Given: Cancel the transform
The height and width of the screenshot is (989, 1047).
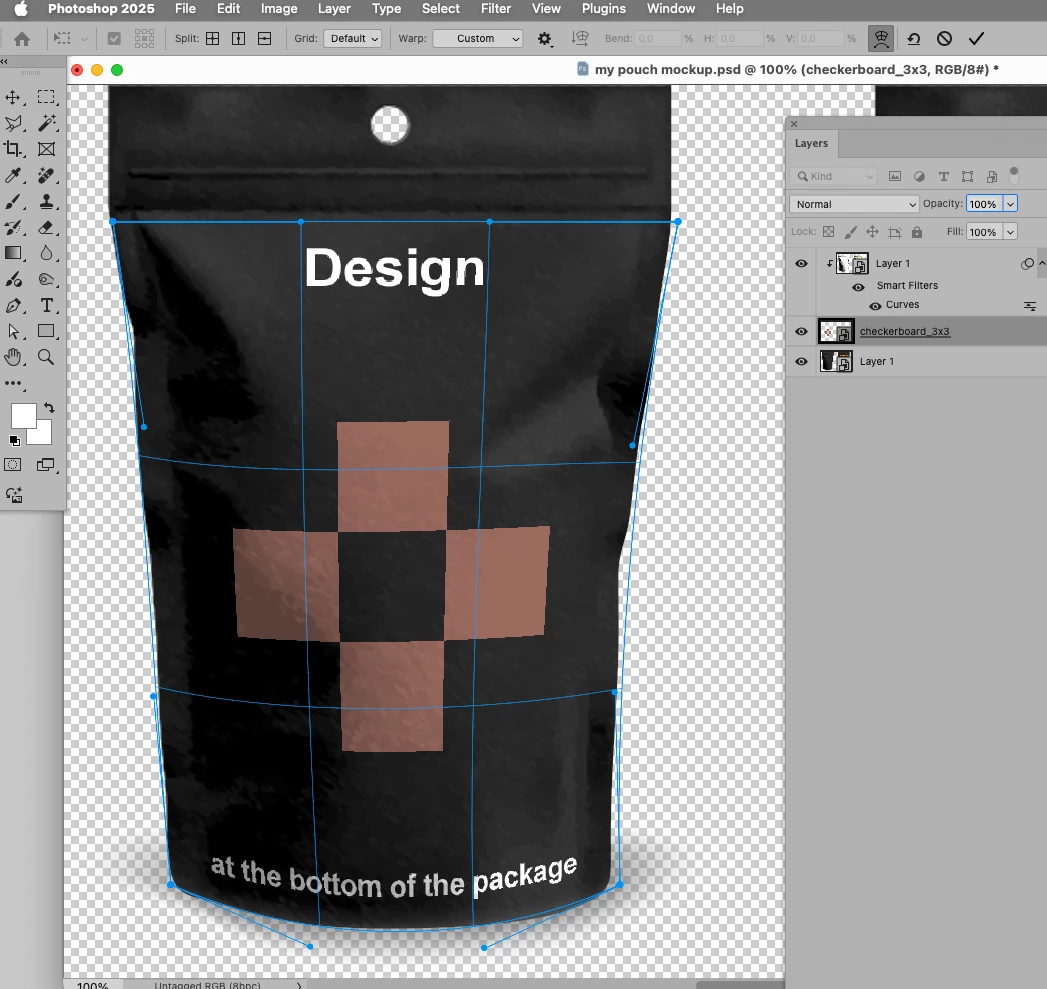Looking at the screenshot, I should (944, 39).
